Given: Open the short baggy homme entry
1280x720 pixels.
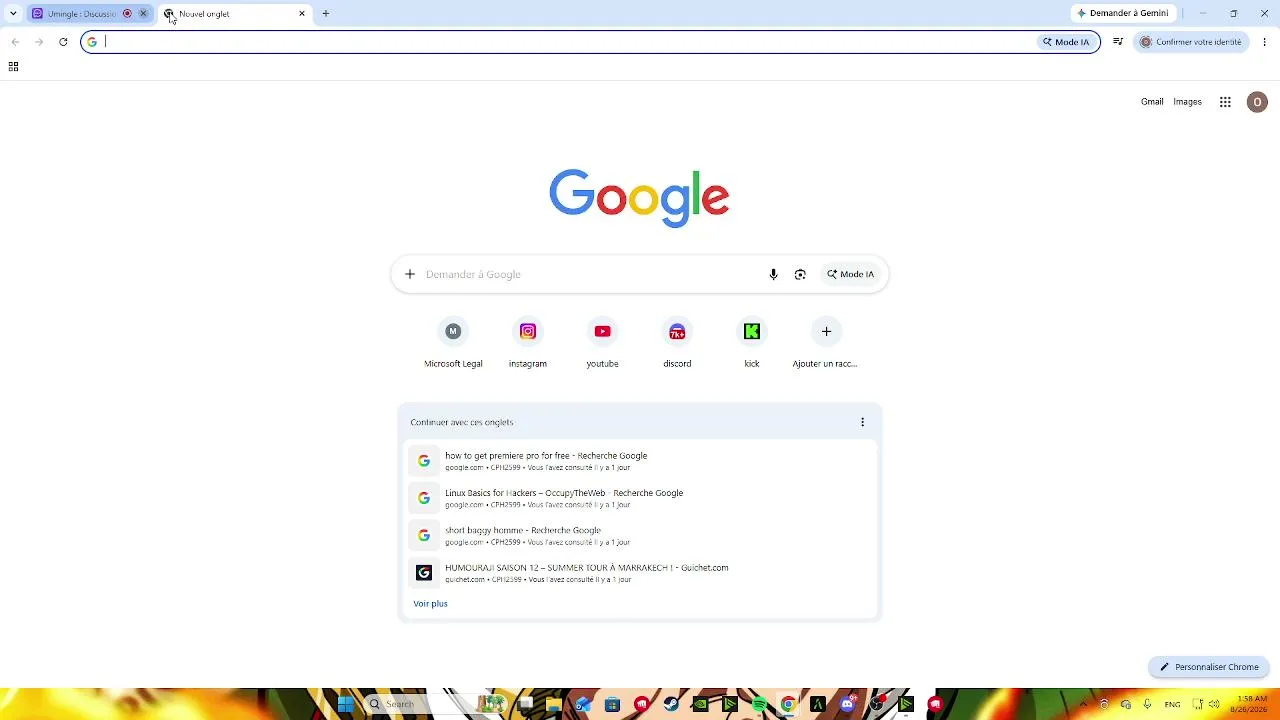Looking at the screenshot, I should click(640, 535).
